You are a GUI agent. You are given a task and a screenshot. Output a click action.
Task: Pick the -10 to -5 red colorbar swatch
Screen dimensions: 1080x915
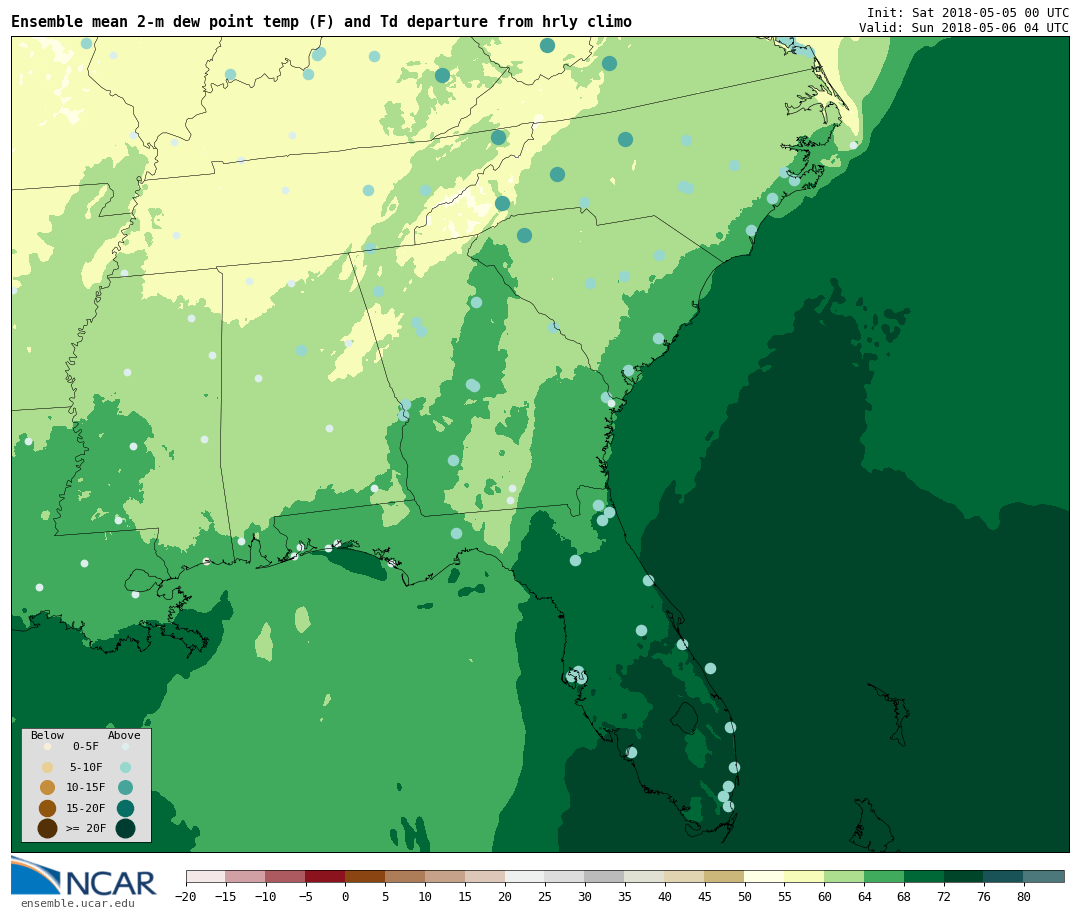click(285, 876)
